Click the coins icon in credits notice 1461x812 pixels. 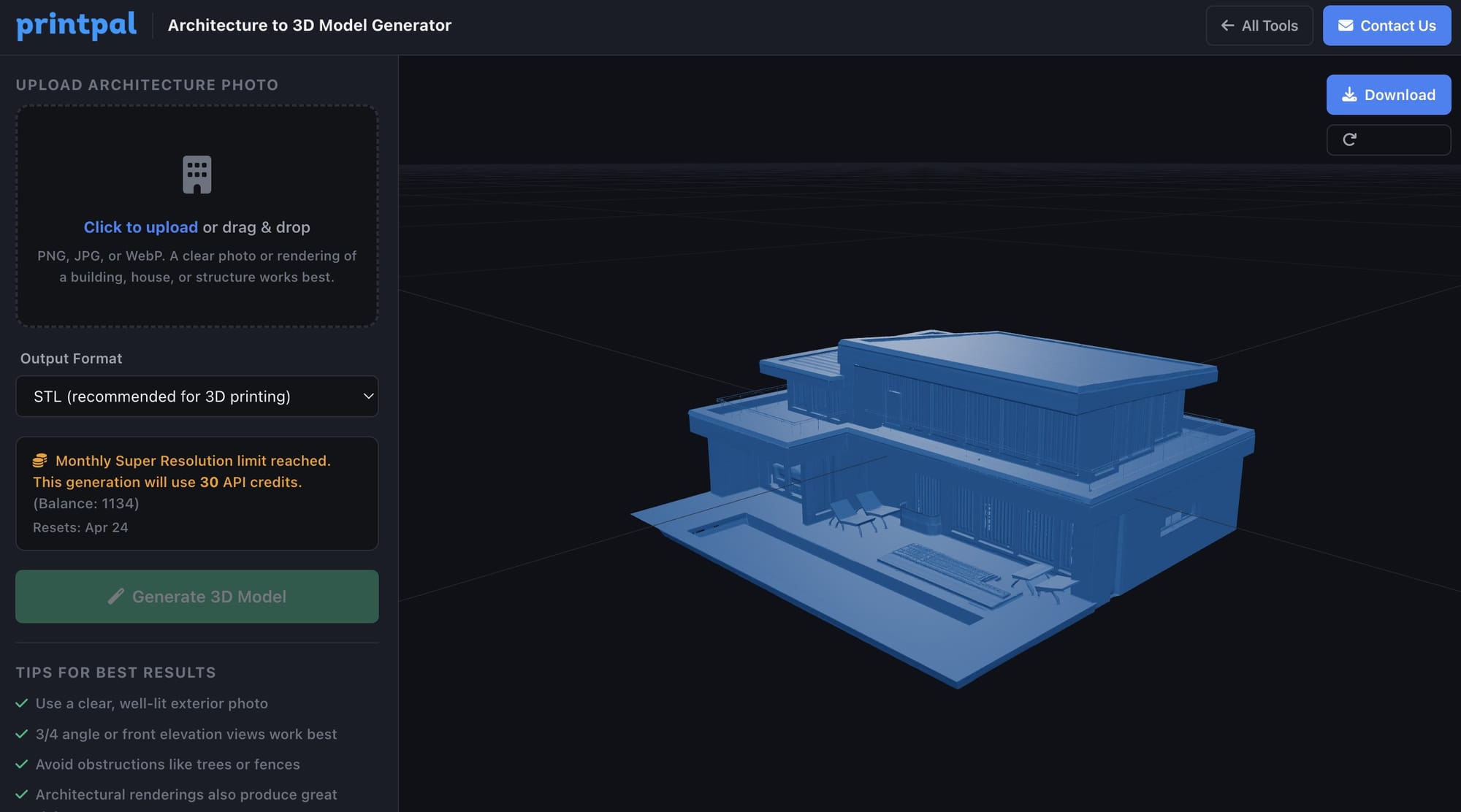pyautogui.click(x=40, y=461)
